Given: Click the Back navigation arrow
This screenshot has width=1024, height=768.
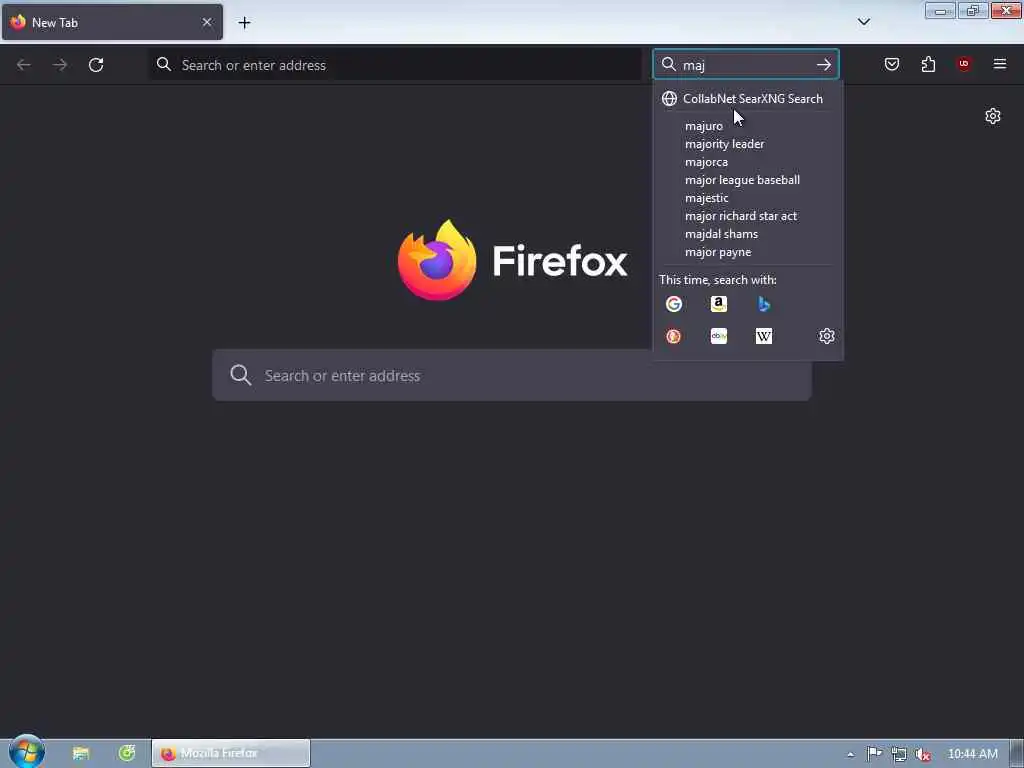Looking at the screenshot, I should click(x=24, y=65).
